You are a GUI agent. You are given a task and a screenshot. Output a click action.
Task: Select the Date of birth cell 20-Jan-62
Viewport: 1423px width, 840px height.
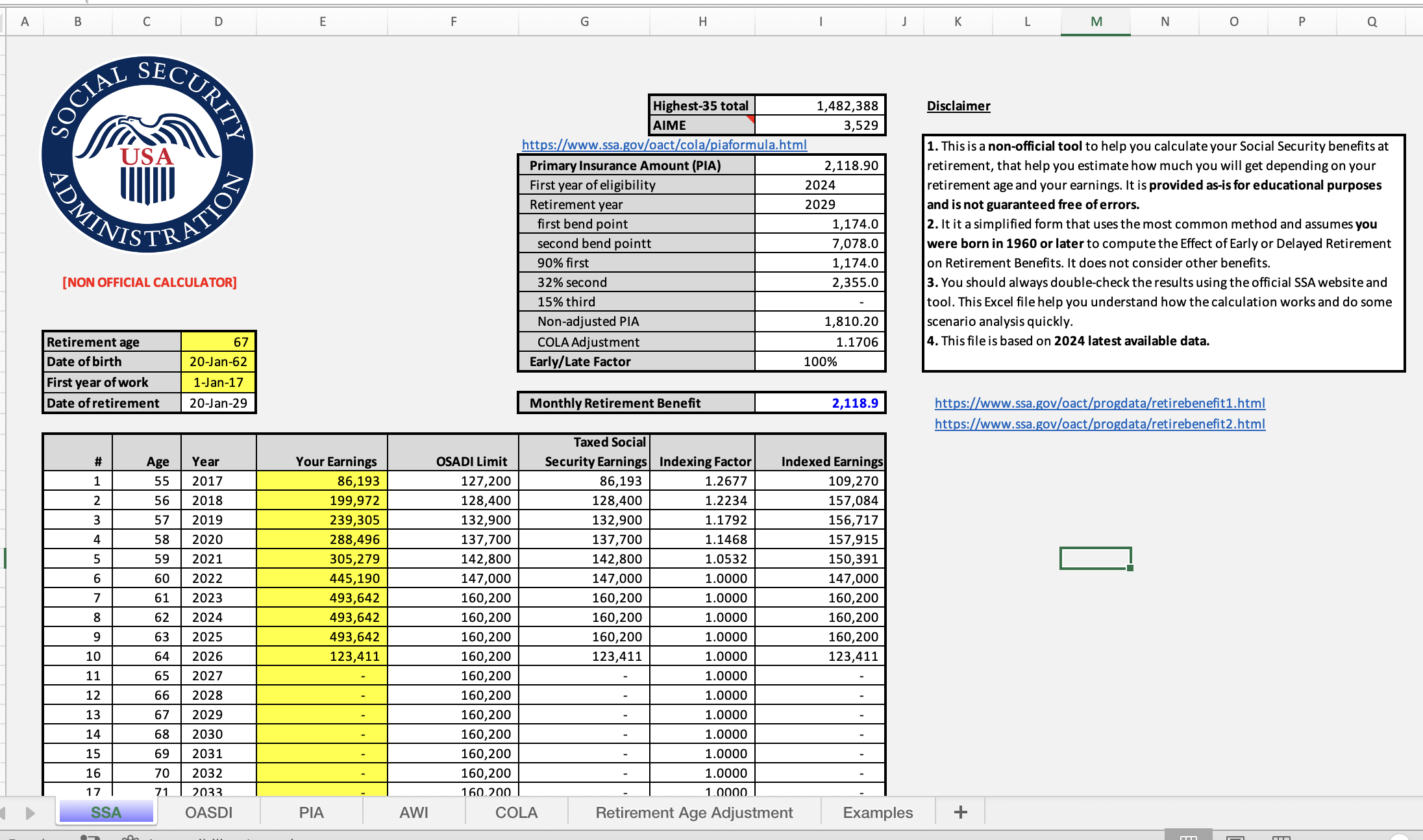218,362
